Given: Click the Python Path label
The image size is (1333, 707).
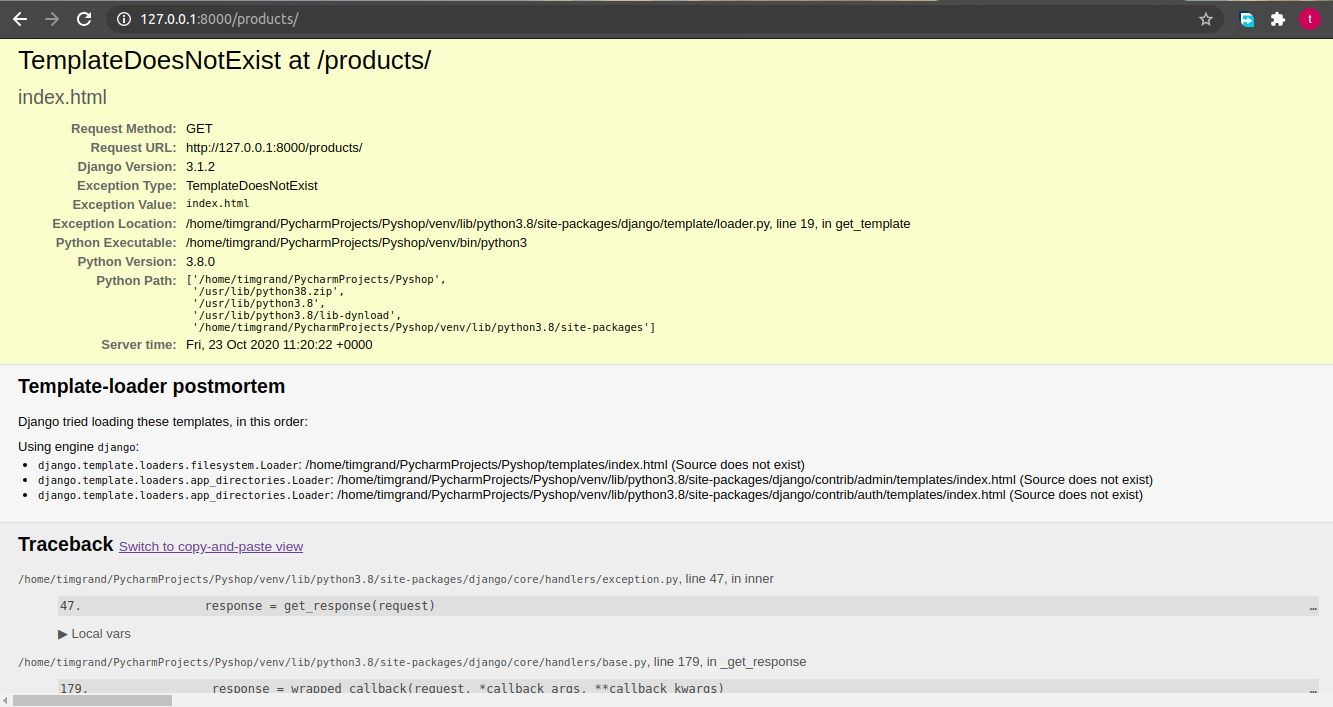Looking at the screenshot, I should point(136,281).
